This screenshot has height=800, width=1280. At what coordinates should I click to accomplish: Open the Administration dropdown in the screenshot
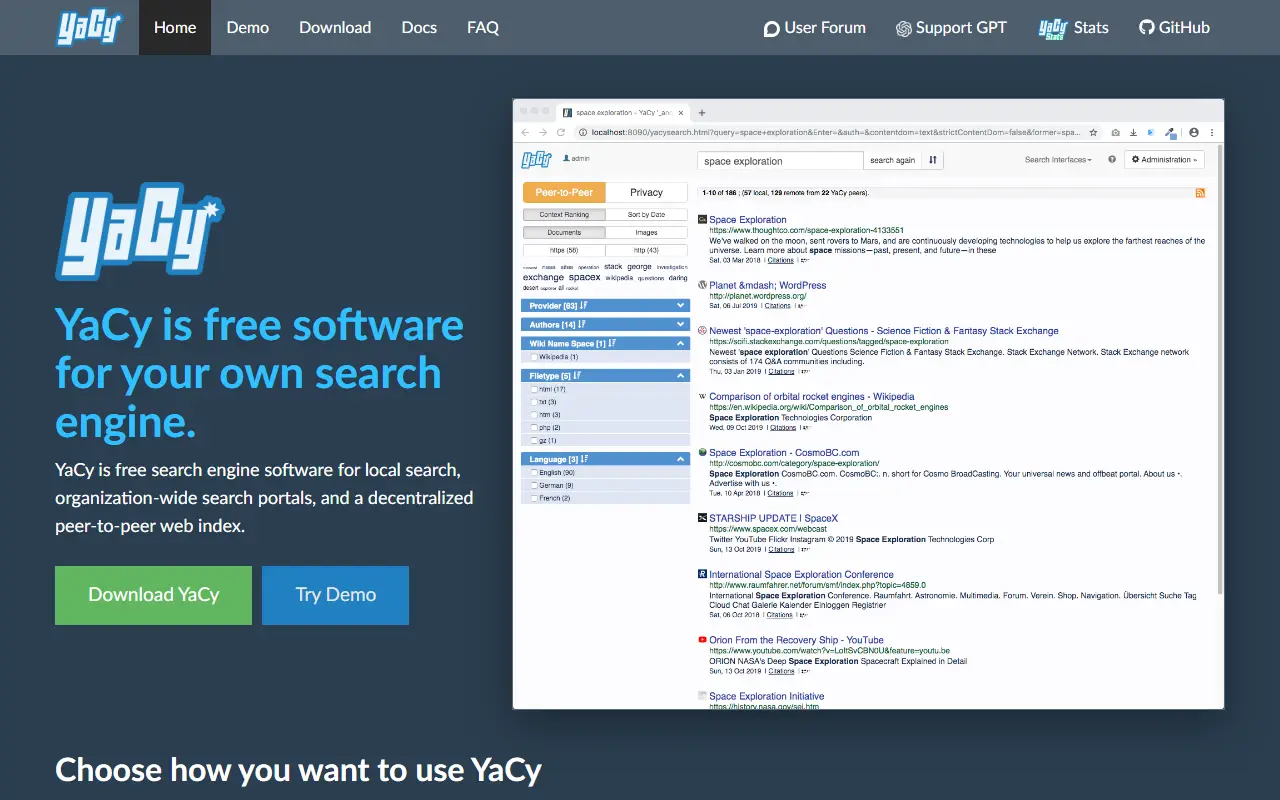point(1165,160)
